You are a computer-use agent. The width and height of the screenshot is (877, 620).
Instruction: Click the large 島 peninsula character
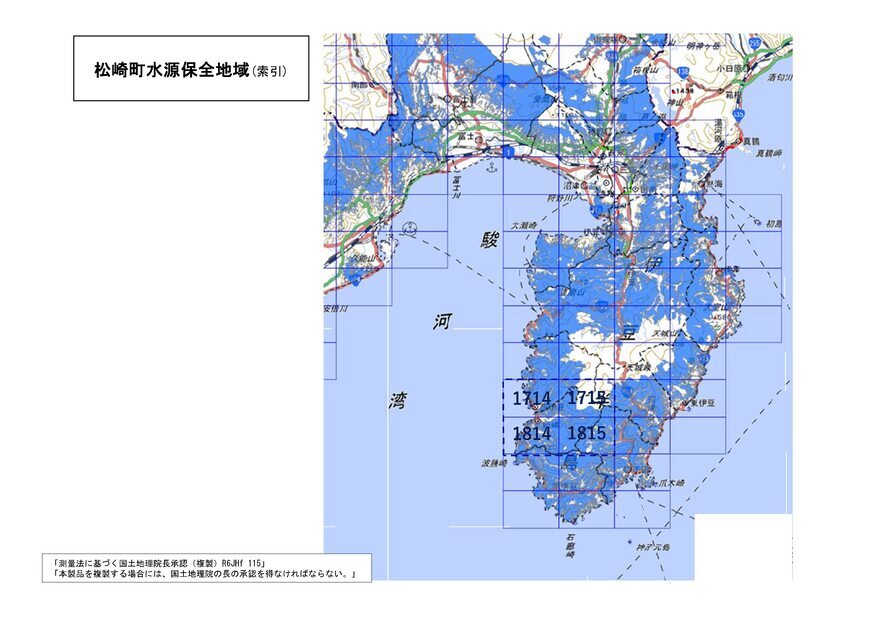pyautogui.click(x=570, y=461)
